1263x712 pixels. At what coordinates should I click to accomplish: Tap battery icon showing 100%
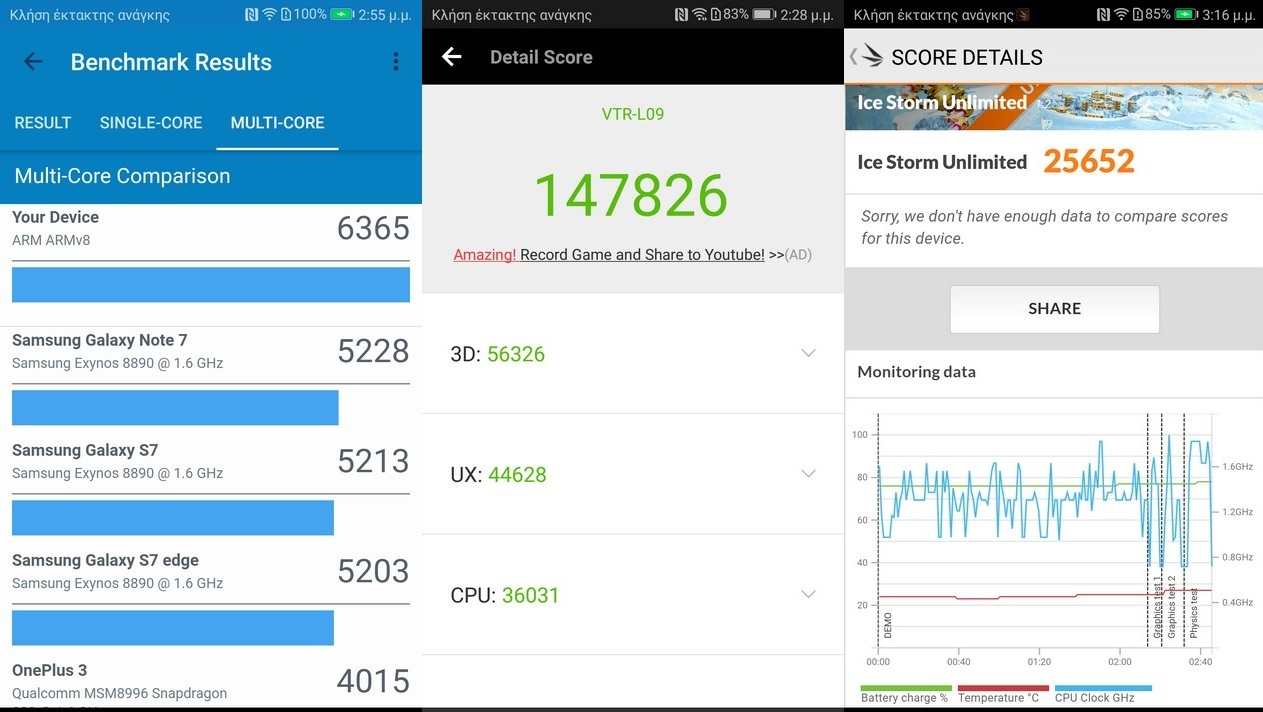point(342,15)
